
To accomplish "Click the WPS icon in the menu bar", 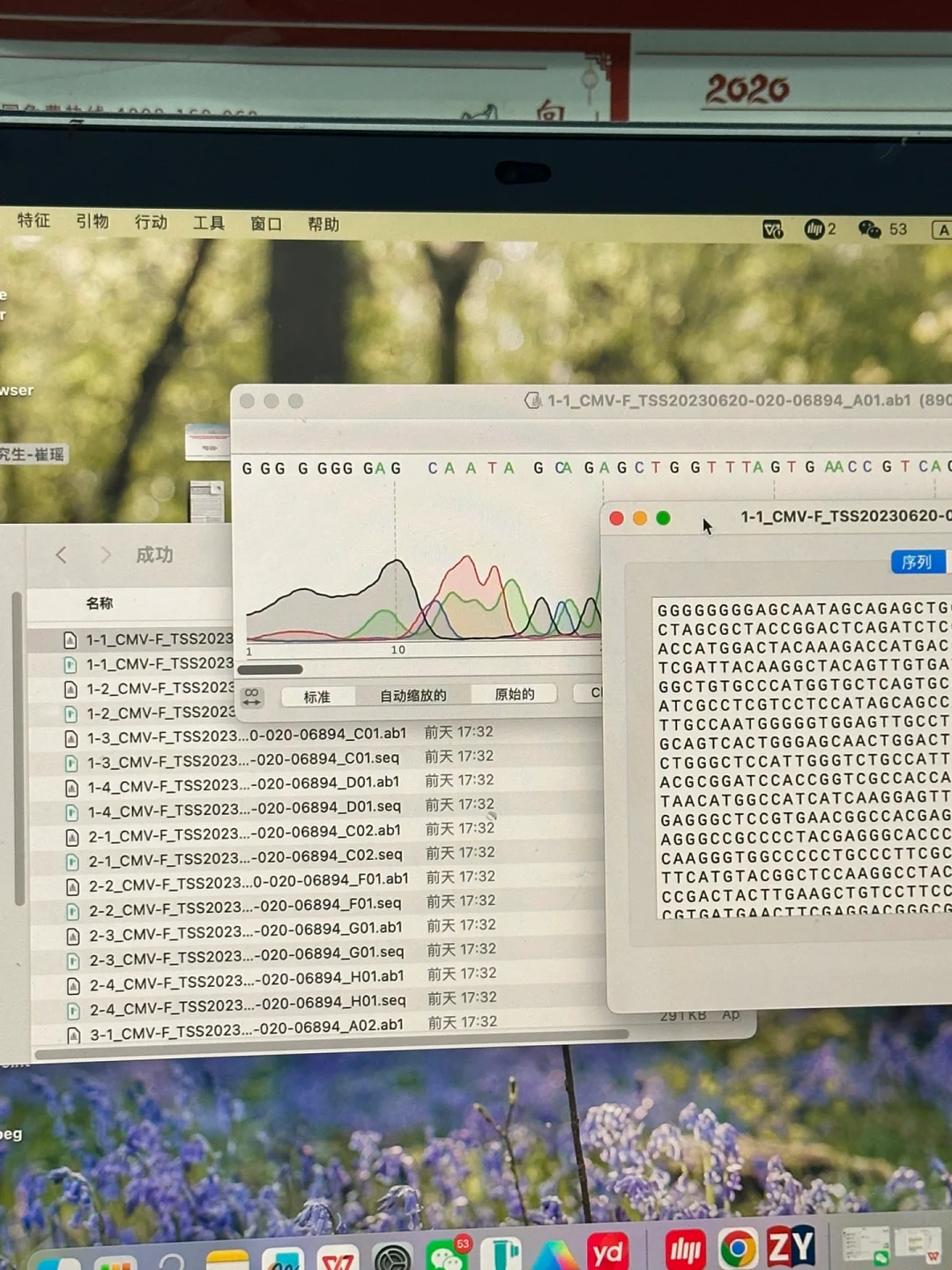I will point(772,229).
